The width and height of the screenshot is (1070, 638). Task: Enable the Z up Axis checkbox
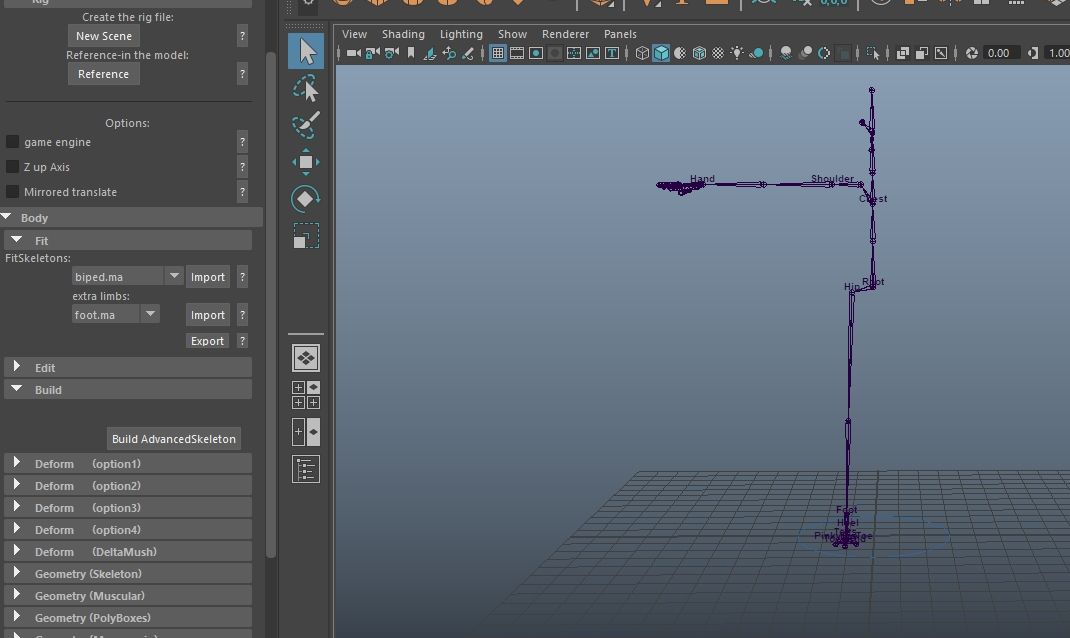pyautogui.click(x=12, y=166)
